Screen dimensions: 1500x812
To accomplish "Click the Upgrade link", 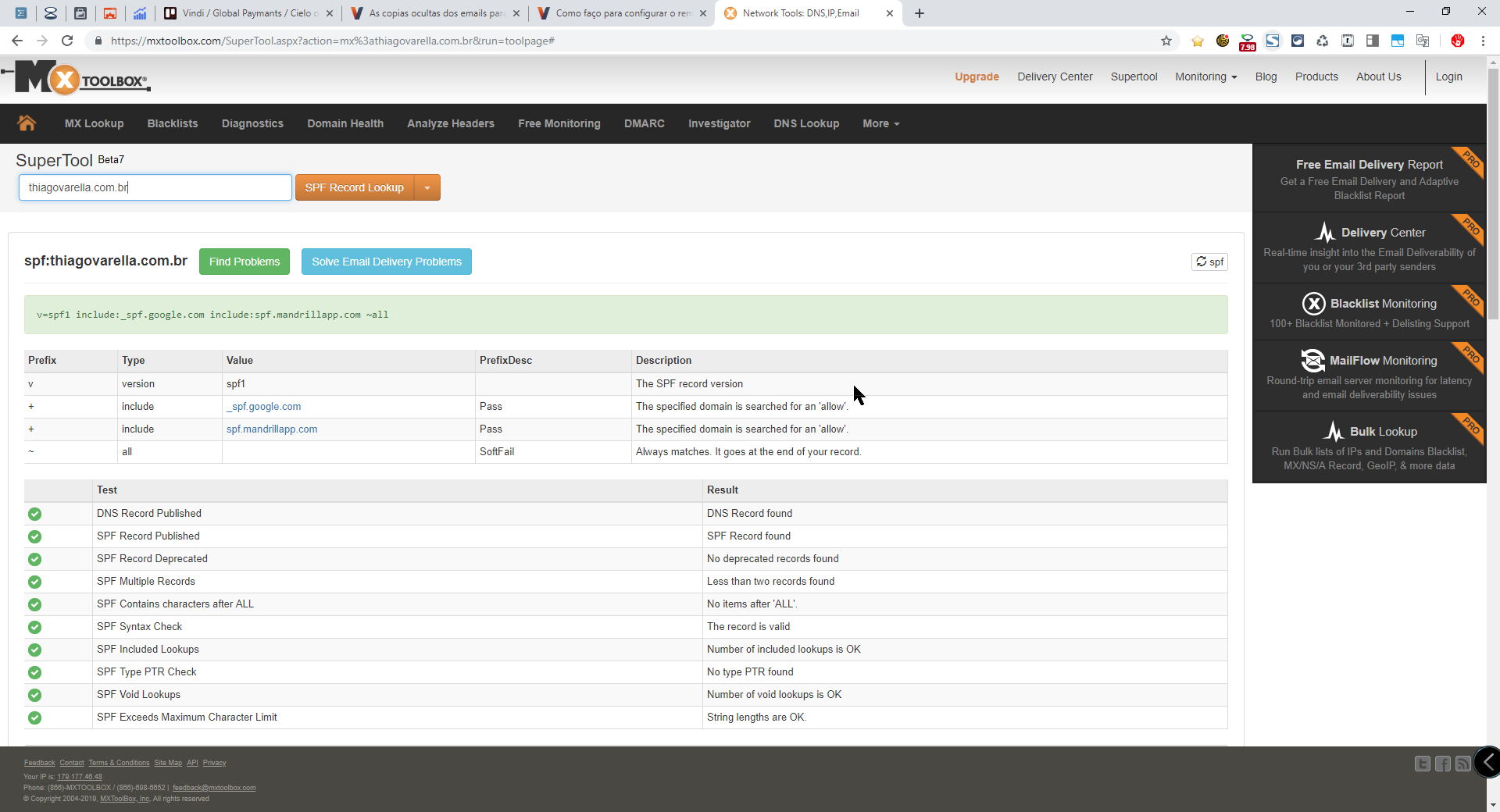I will tap(977, 77).
